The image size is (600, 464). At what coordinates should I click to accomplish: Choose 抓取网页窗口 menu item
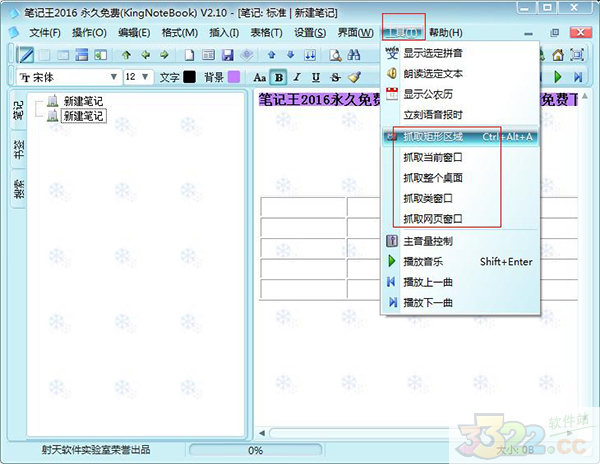coord(461,219)
